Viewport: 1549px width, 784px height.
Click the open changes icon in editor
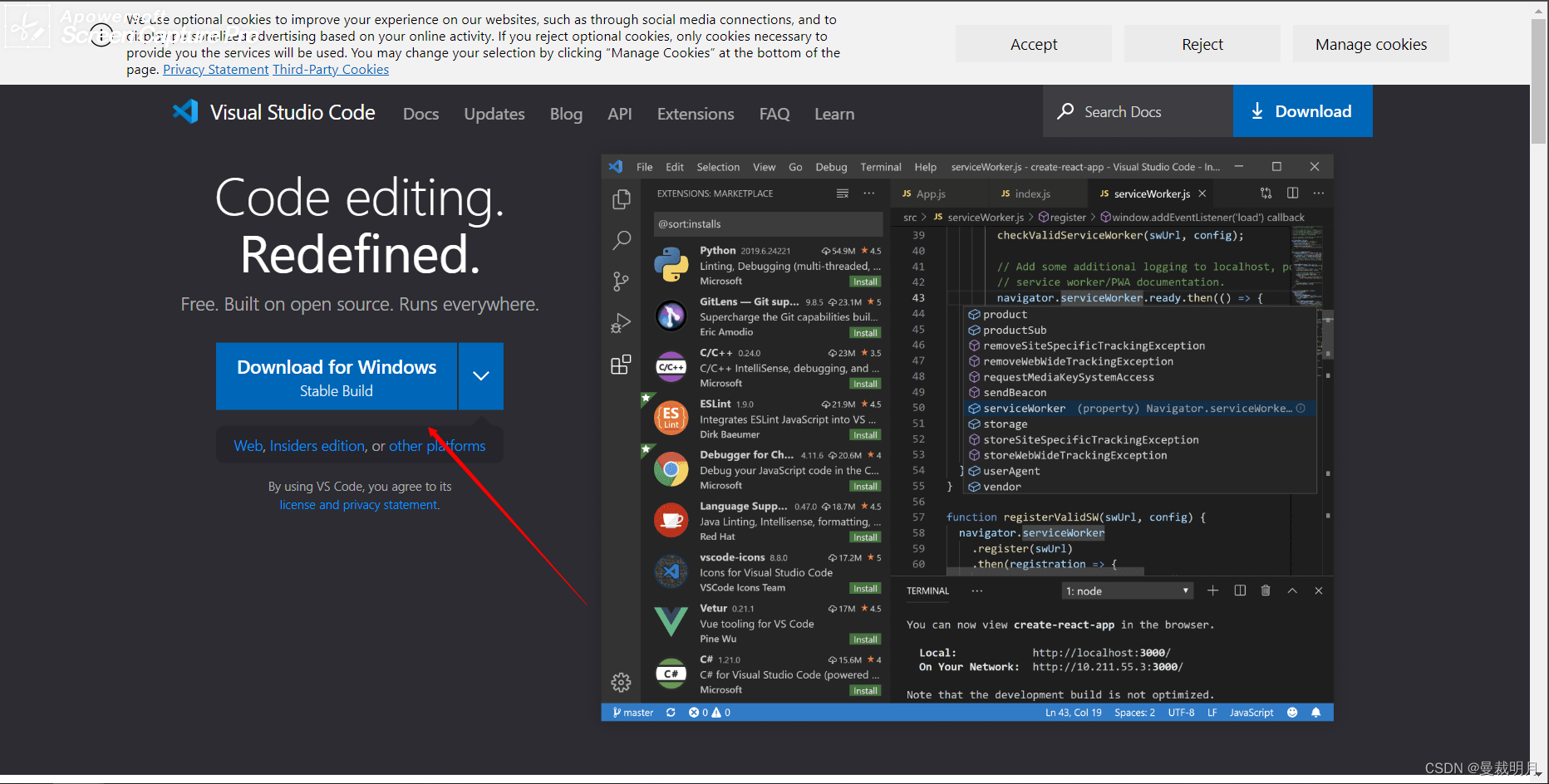tap(1266, 194)
